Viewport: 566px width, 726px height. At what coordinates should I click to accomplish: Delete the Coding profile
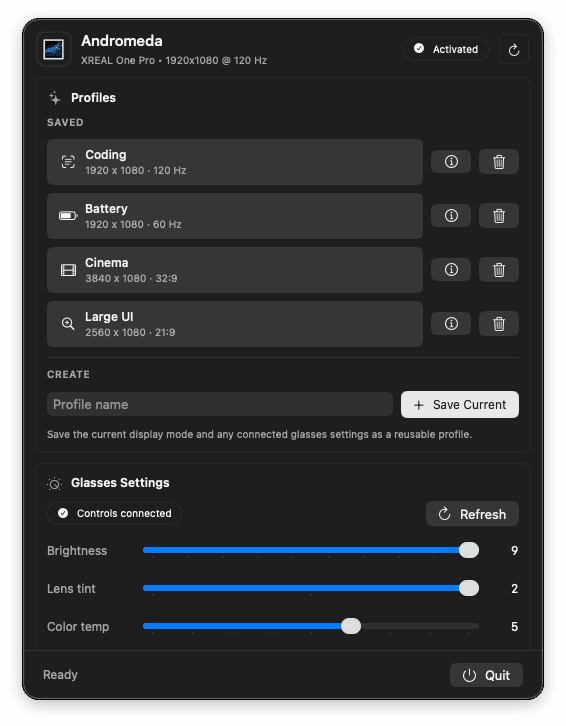[x=499, y=162]
